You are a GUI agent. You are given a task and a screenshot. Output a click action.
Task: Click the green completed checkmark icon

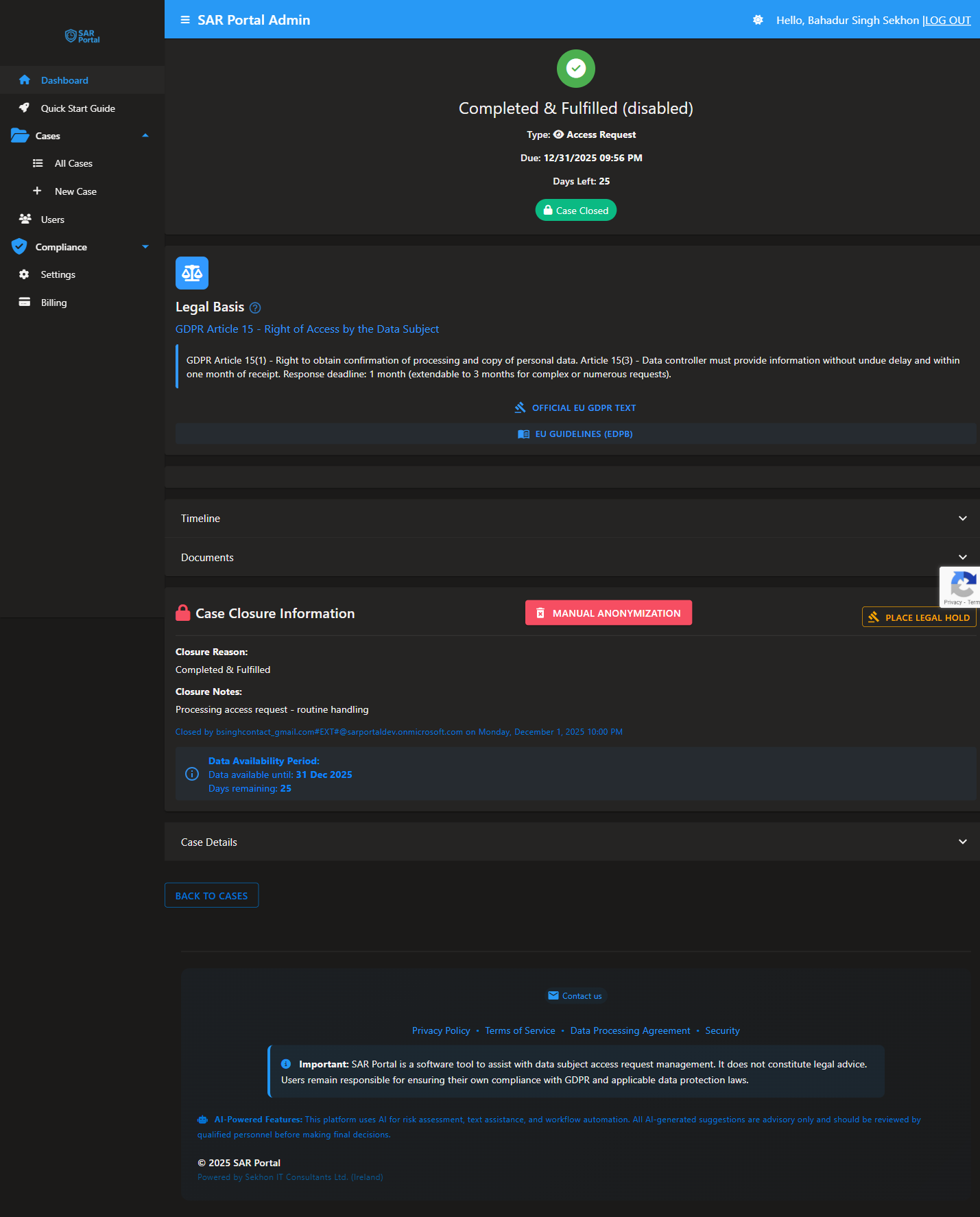coord(576,69)
